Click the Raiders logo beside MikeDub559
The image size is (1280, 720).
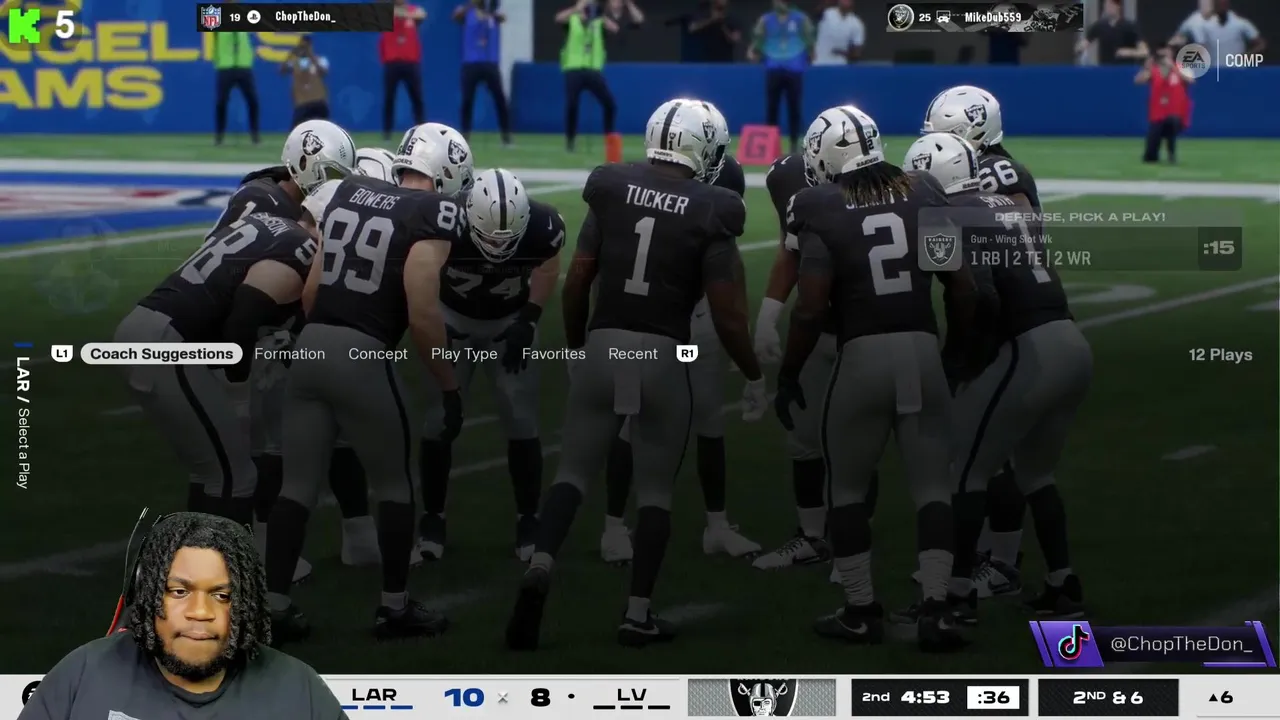(x=901, y=17)
